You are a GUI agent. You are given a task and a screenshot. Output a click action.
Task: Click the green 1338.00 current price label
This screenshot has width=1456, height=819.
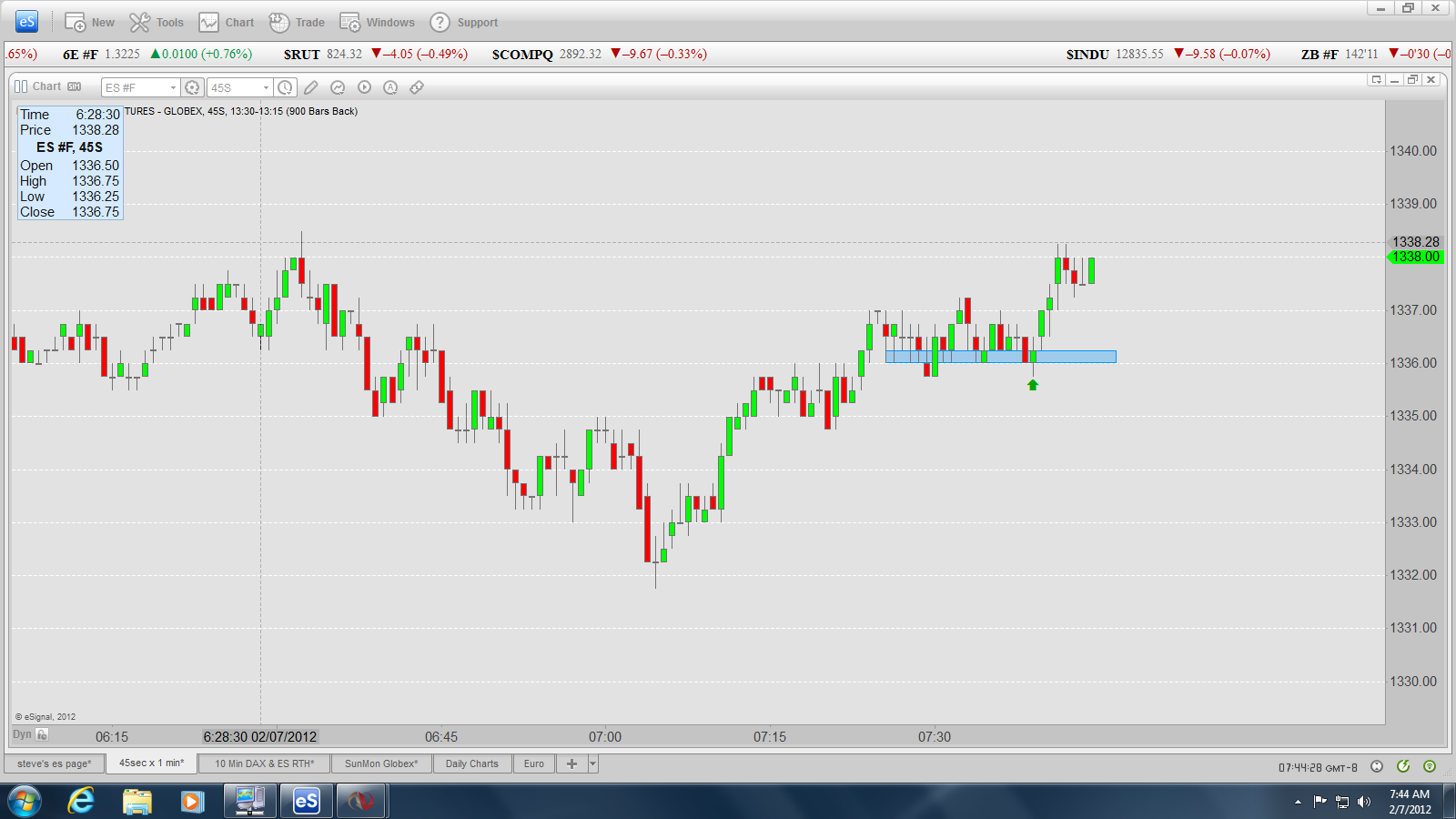1416,257
